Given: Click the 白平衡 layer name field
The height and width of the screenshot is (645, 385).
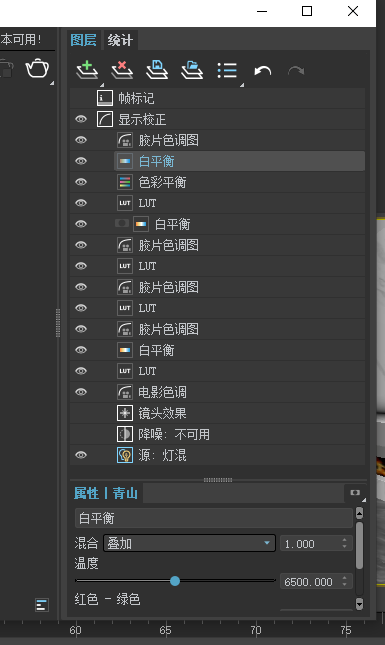Looking at the screenshot, I should click(x=213, y=518).
